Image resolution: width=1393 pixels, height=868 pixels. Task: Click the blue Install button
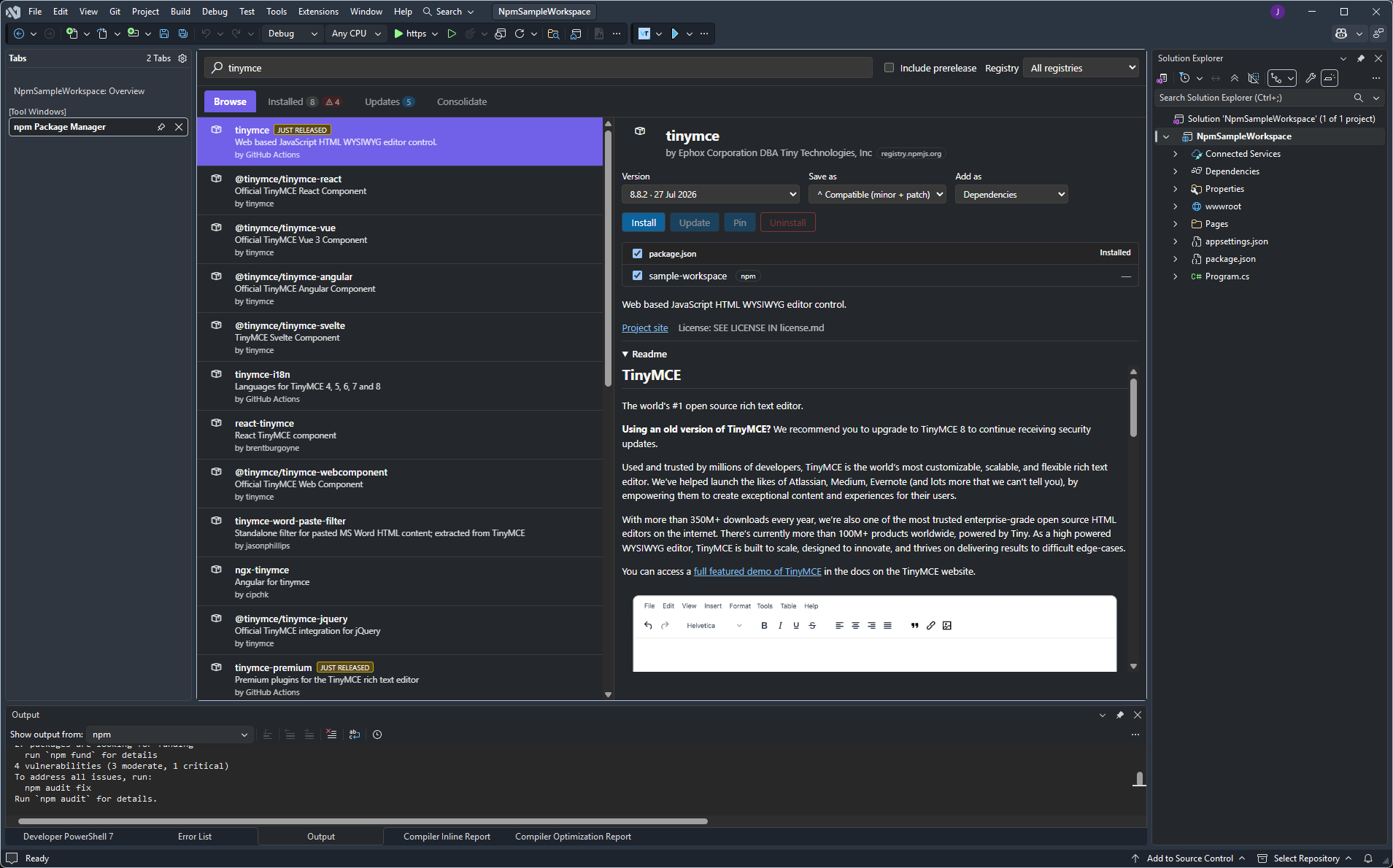(x=644, y=223)
